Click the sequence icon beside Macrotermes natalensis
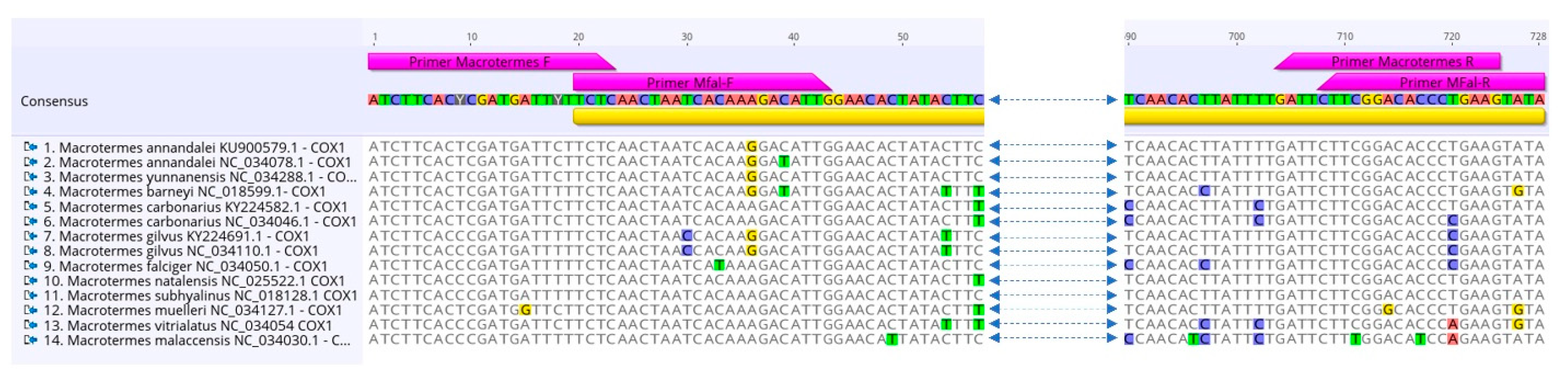This screenshot has height=382, width=1568. 30,280
